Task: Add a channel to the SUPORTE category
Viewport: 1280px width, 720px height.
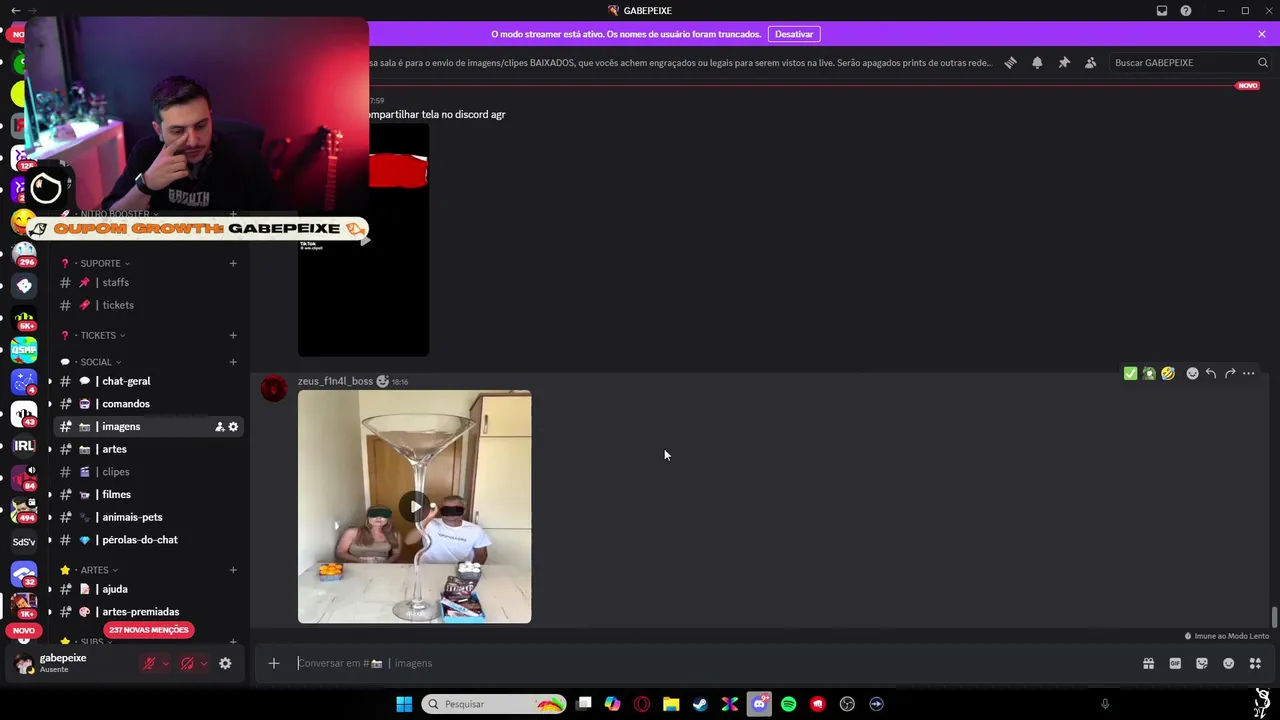Action: pyautogui.click(x=233, y=263)
